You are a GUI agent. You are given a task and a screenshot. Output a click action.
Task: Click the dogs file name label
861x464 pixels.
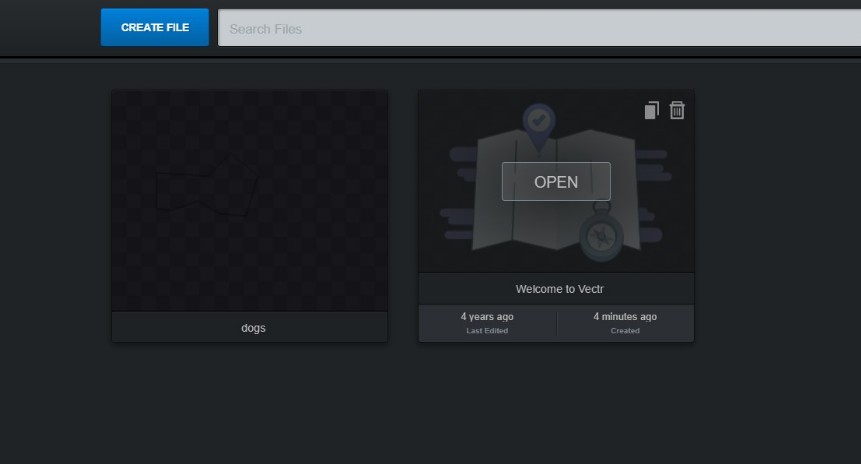click(253, 328)
